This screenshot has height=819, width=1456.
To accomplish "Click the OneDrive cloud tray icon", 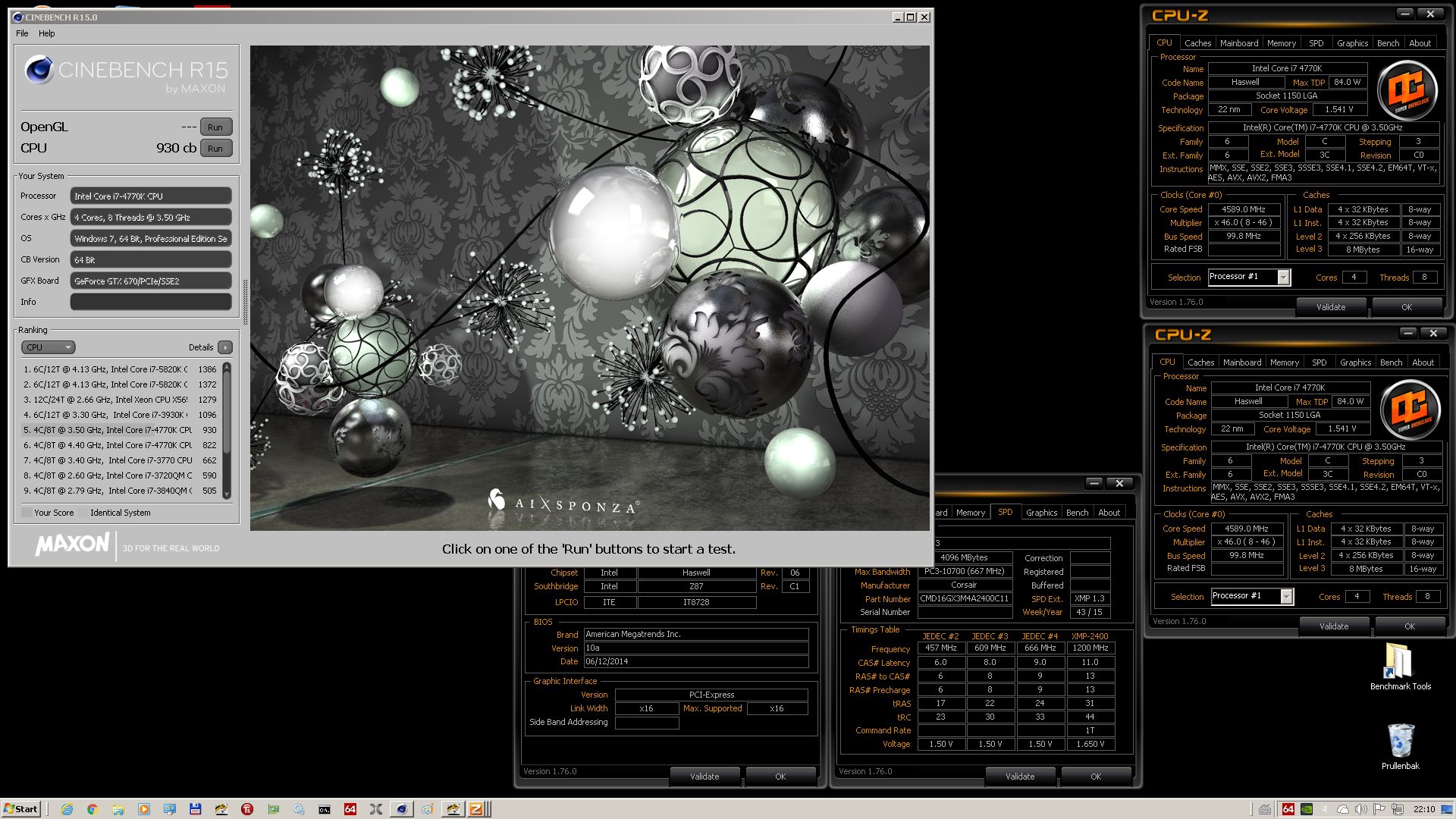I will click(1343, 809).
